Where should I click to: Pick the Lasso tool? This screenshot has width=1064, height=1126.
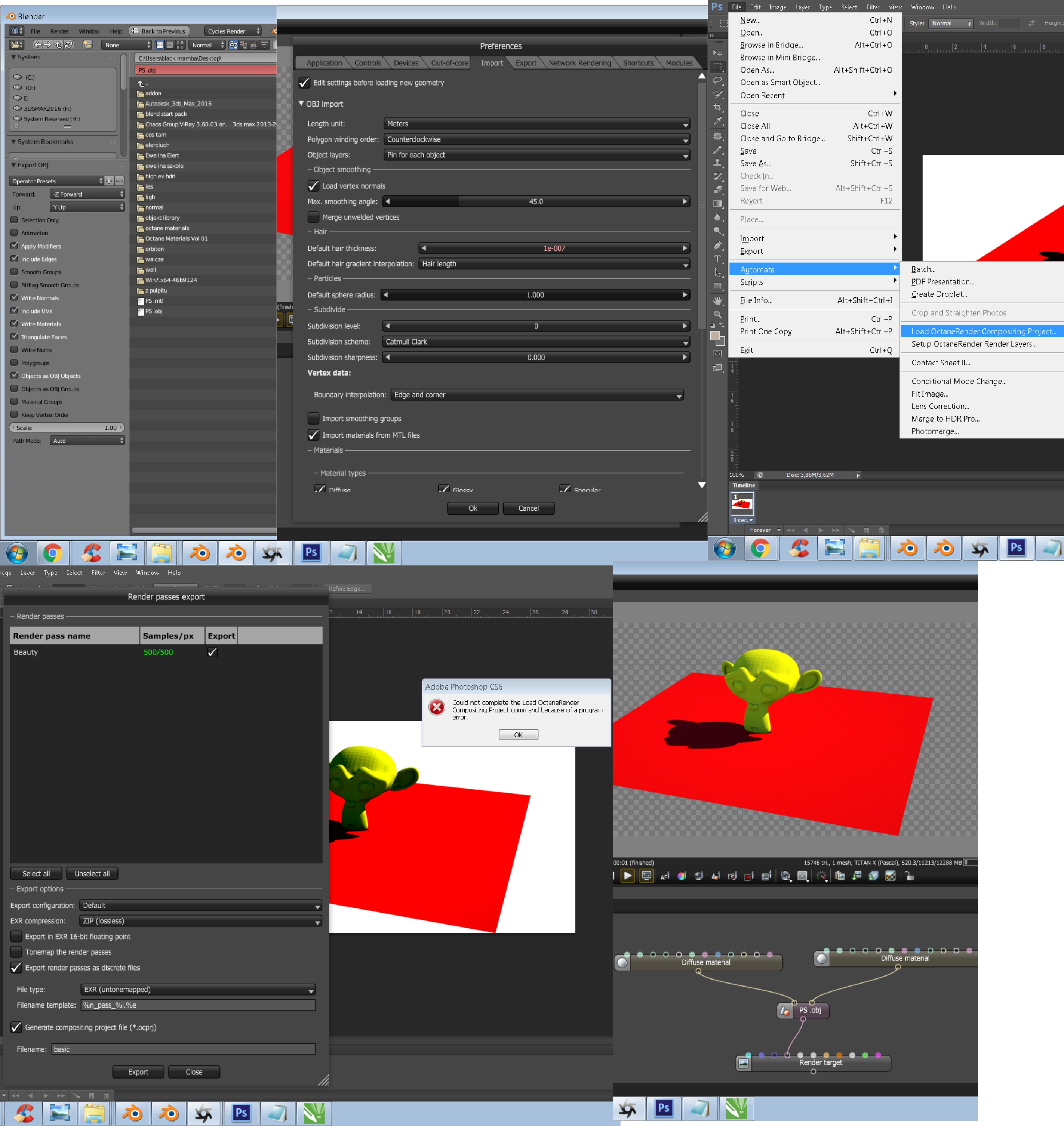717,80
